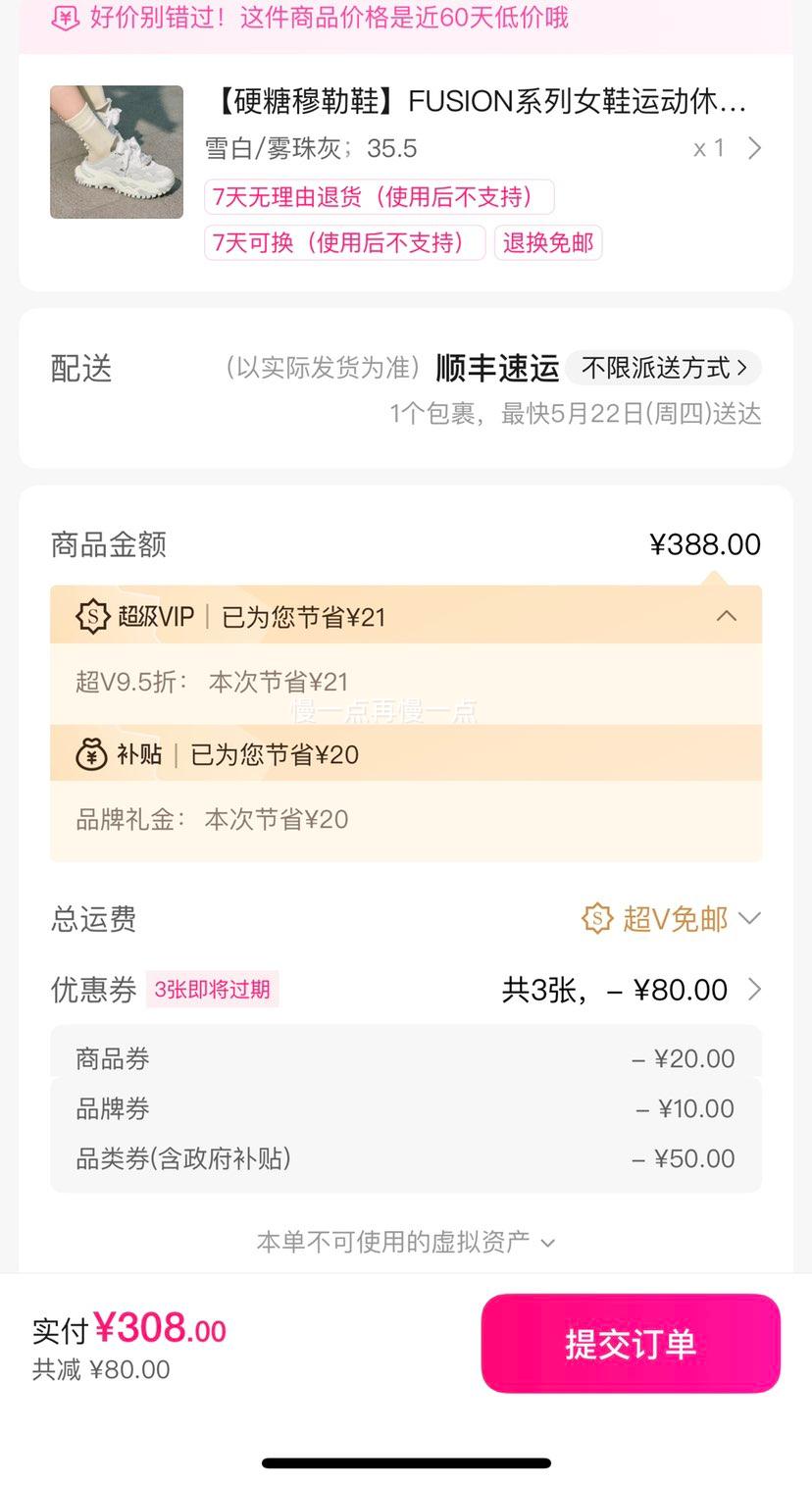Screen dimensions: 812x1485
Task: Open product details via right arrow
Action: pos(754,148)
